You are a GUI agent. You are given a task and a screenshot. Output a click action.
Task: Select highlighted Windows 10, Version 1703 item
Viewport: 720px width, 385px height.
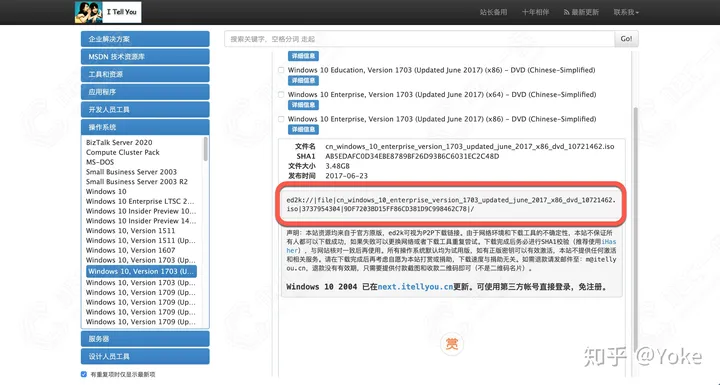141,271
